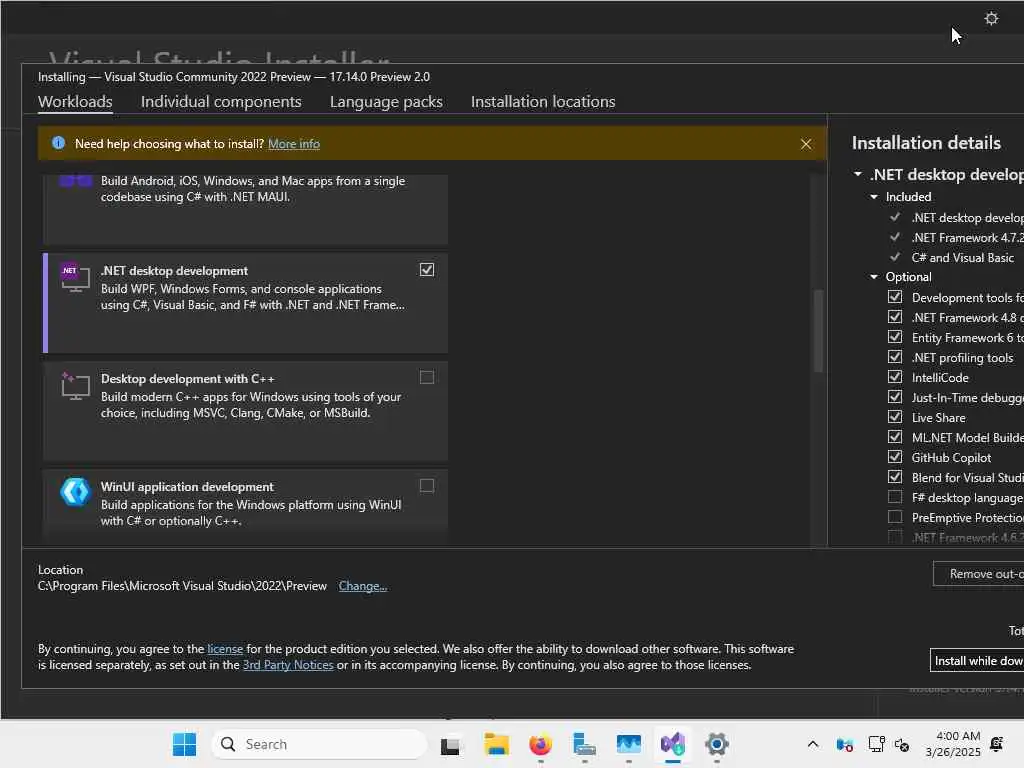Switch to Language packs tab
The width and height of the screenshot is (1024, 768).
pos(386,102)
